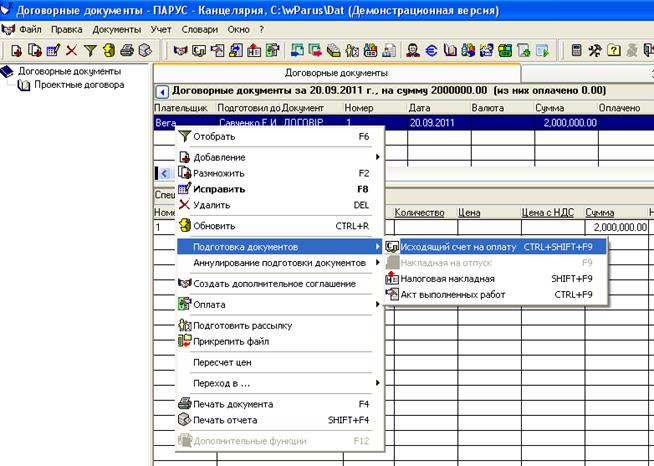Choose Размножить in the context menu
This screenshot has width=654, height=466.
[x=279, y=173]
